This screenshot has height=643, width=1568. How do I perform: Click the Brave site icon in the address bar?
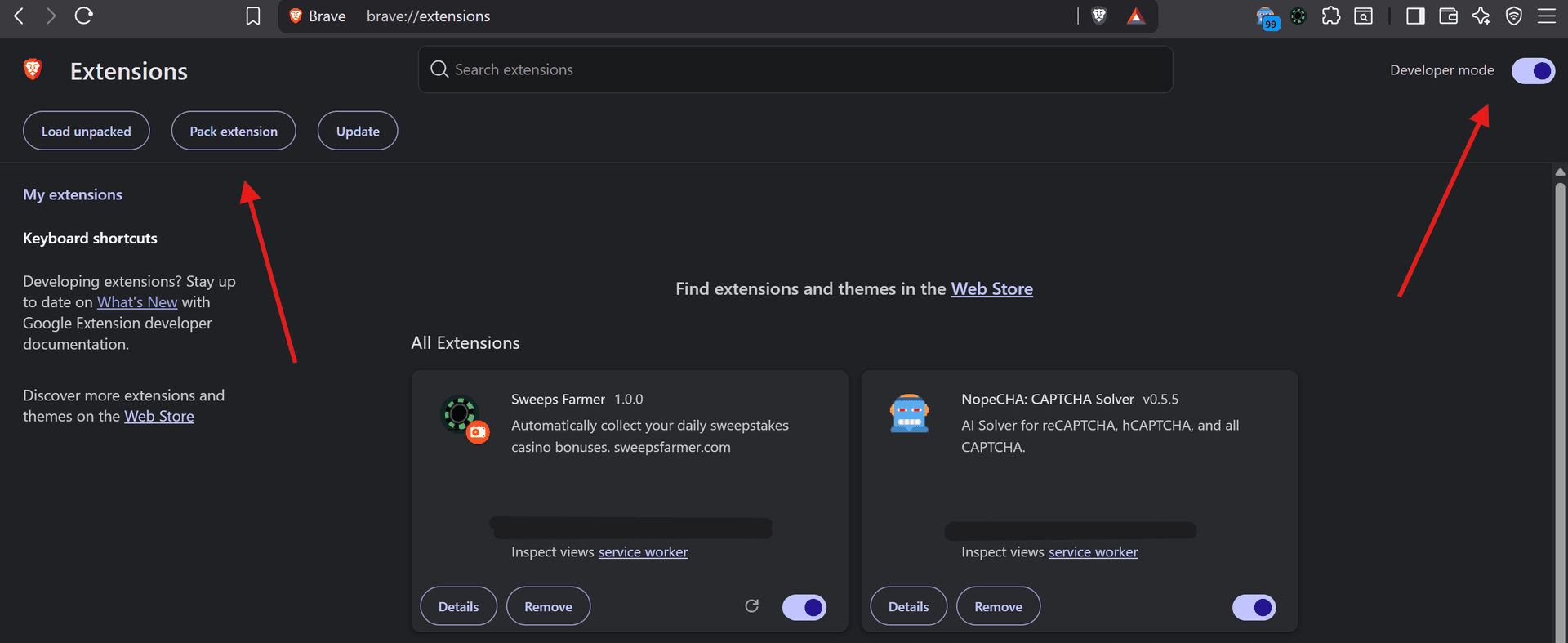[x=296, y=16]
